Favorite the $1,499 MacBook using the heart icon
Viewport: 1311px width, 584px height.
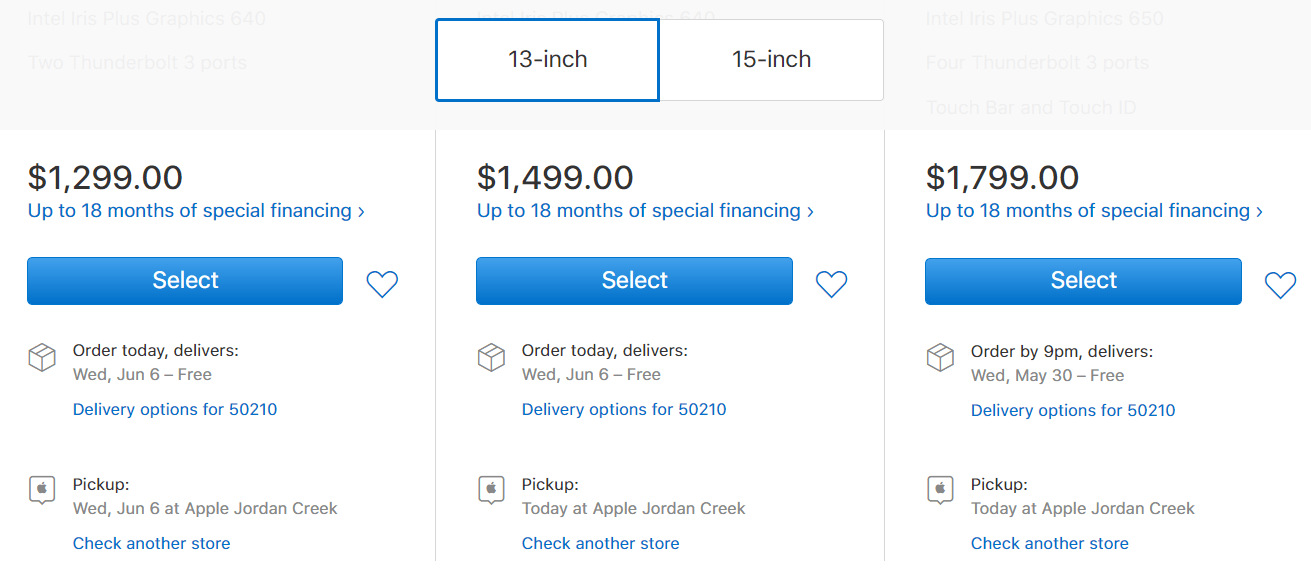pos(831,284)
